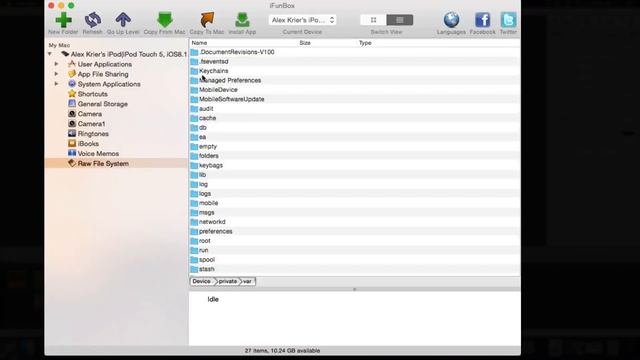Open the Current Device dropdown
This screenshot has height=360, width=640.
tap(302, 20)
